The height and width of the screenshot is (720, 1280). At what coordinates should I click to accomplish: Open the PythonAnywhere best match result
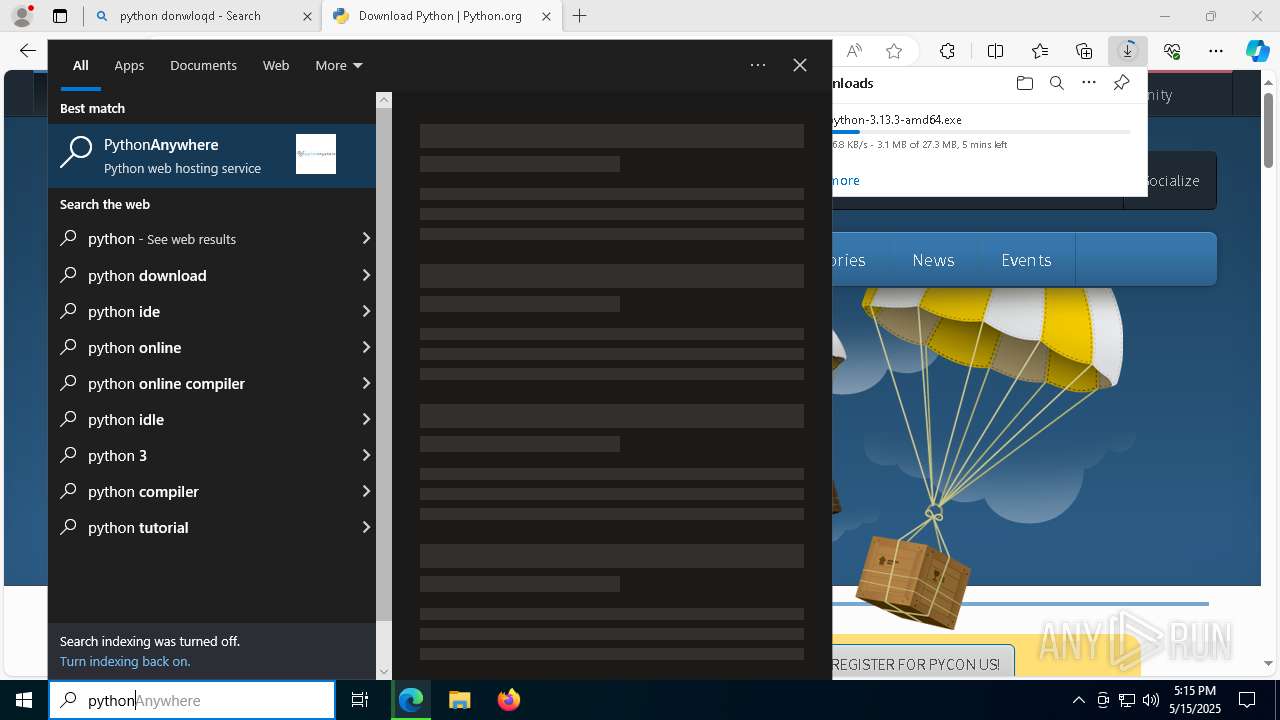pos(212,155)
